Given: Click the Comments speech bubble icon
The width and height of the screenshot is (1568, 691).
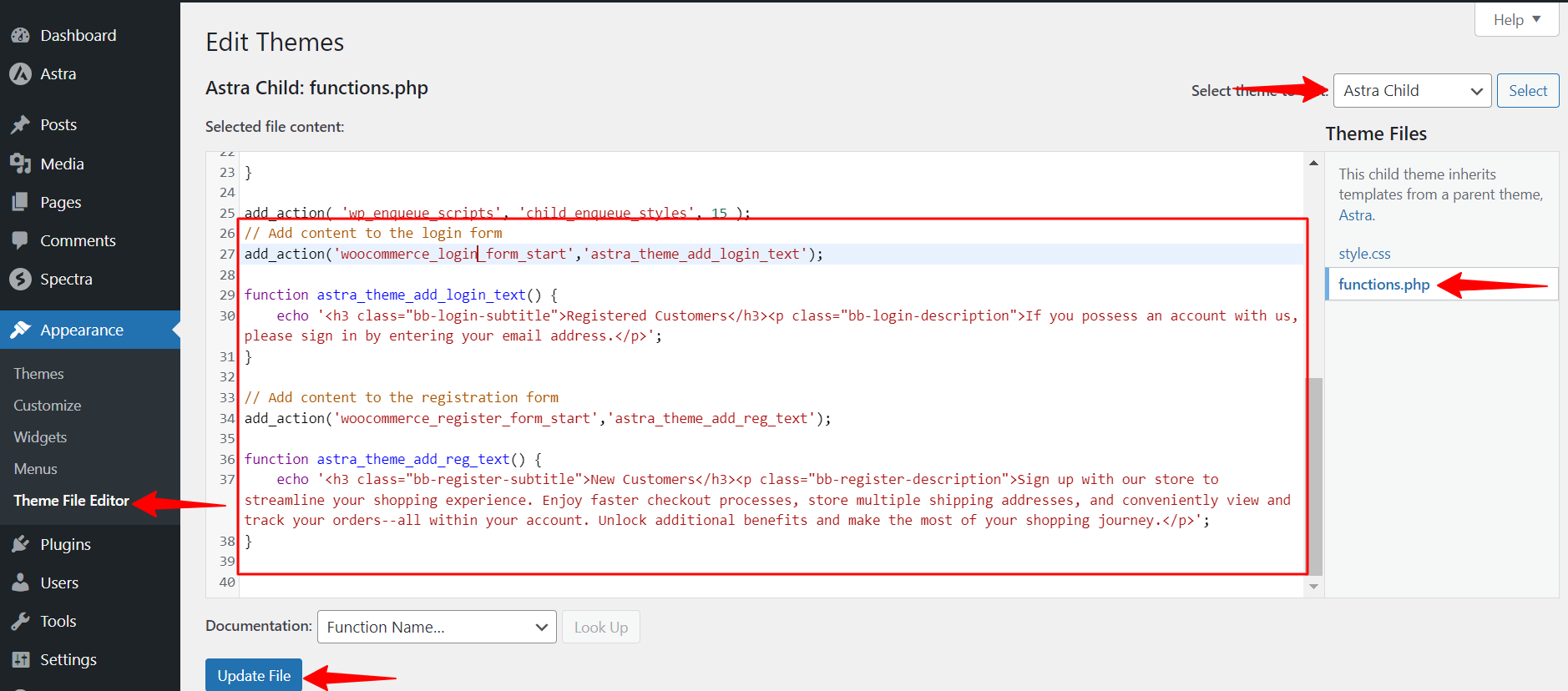Looking at the screenshot, I should (x=20, y=241).
